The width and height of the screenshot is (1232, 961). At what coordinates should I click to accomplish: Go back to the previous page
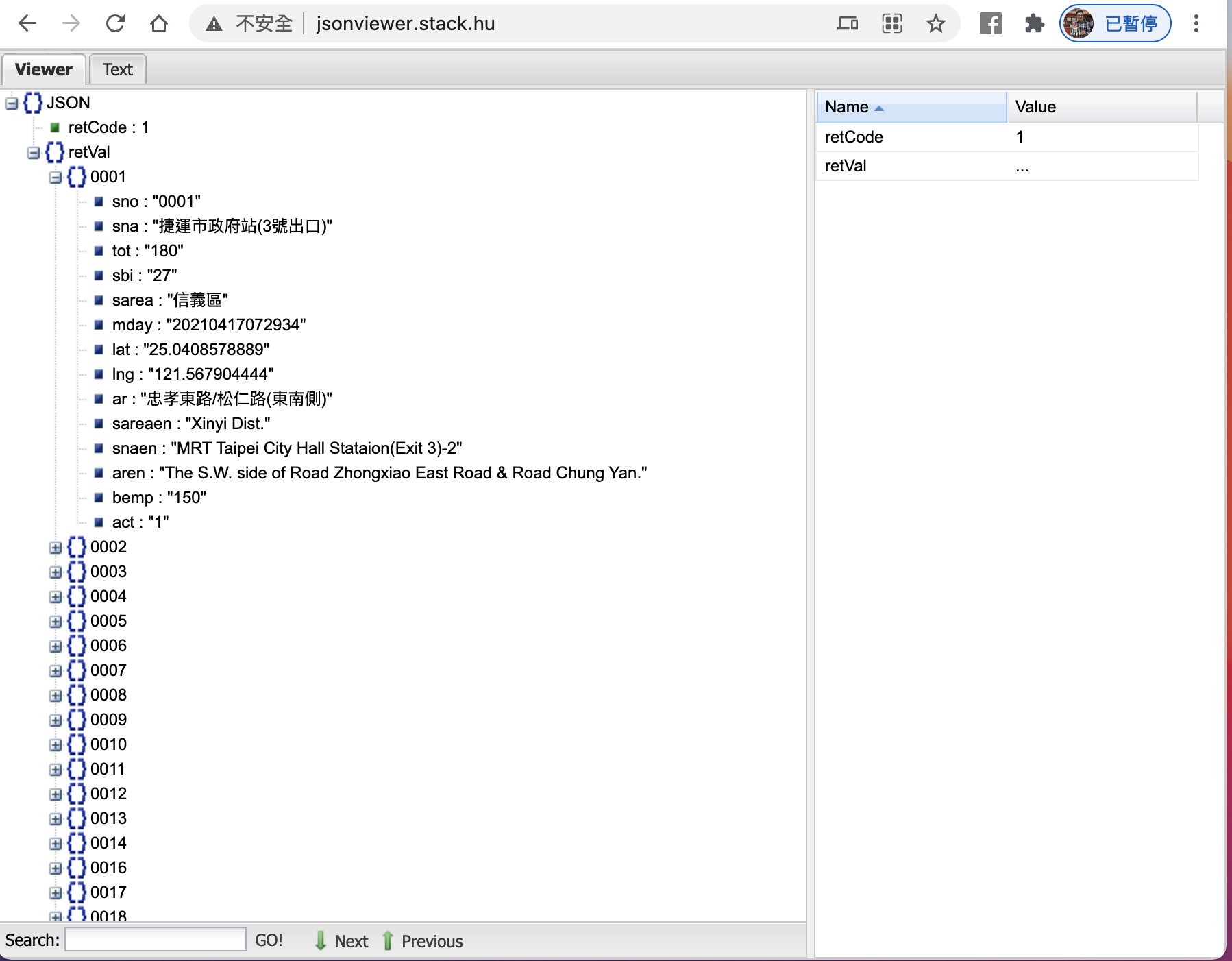coord(27,24)
